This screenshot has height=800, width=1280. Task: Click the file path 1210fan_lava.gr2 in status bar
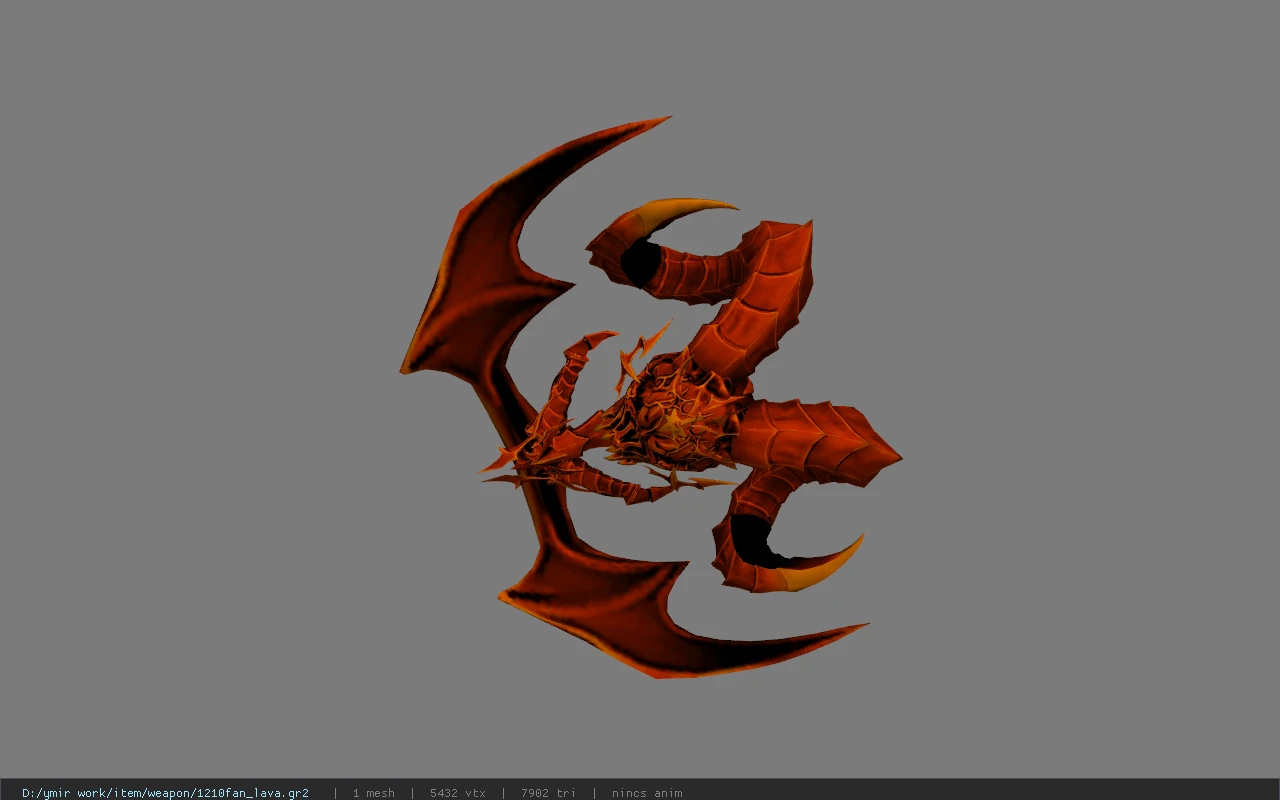[x=165, y=793]
